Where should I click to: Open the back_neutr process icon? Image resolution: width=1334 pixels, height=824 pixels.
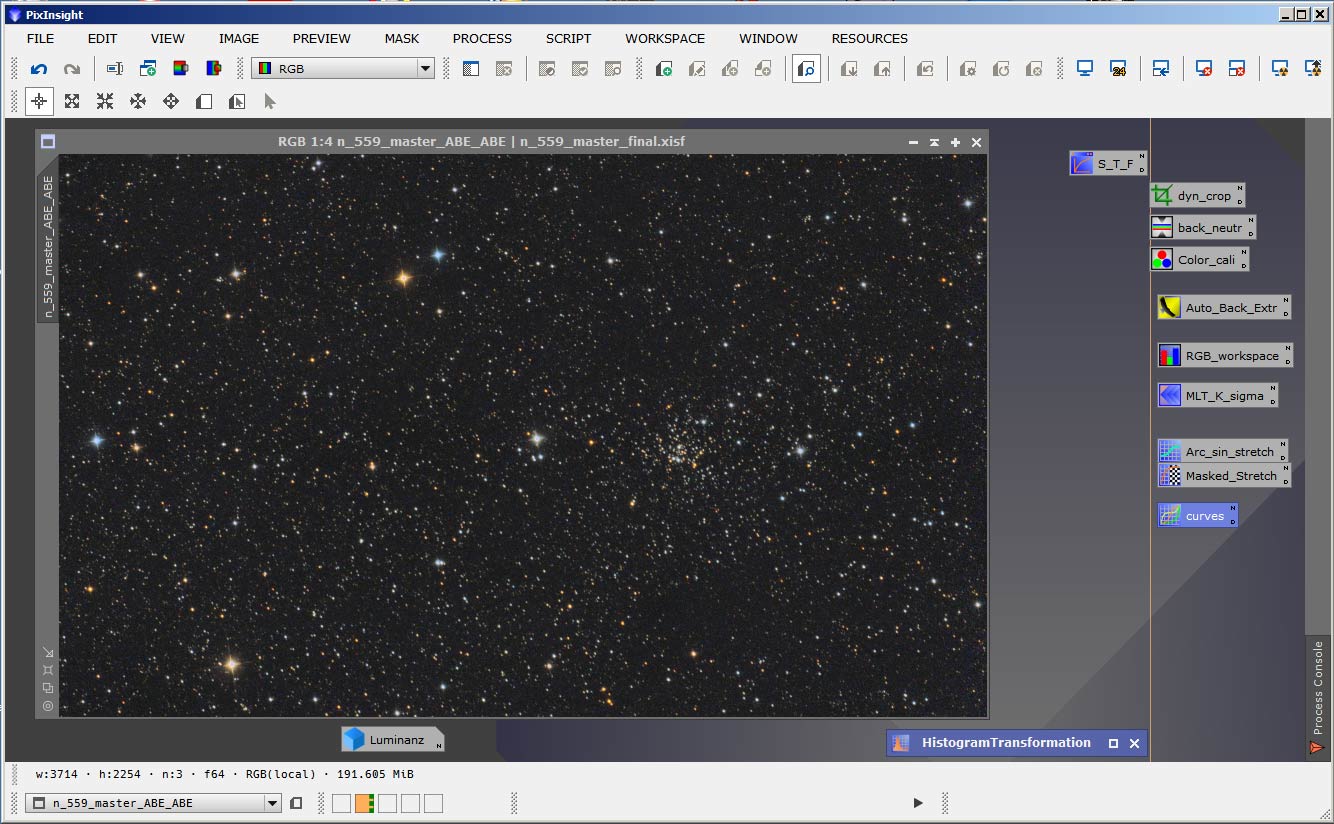coord(1203,227)
